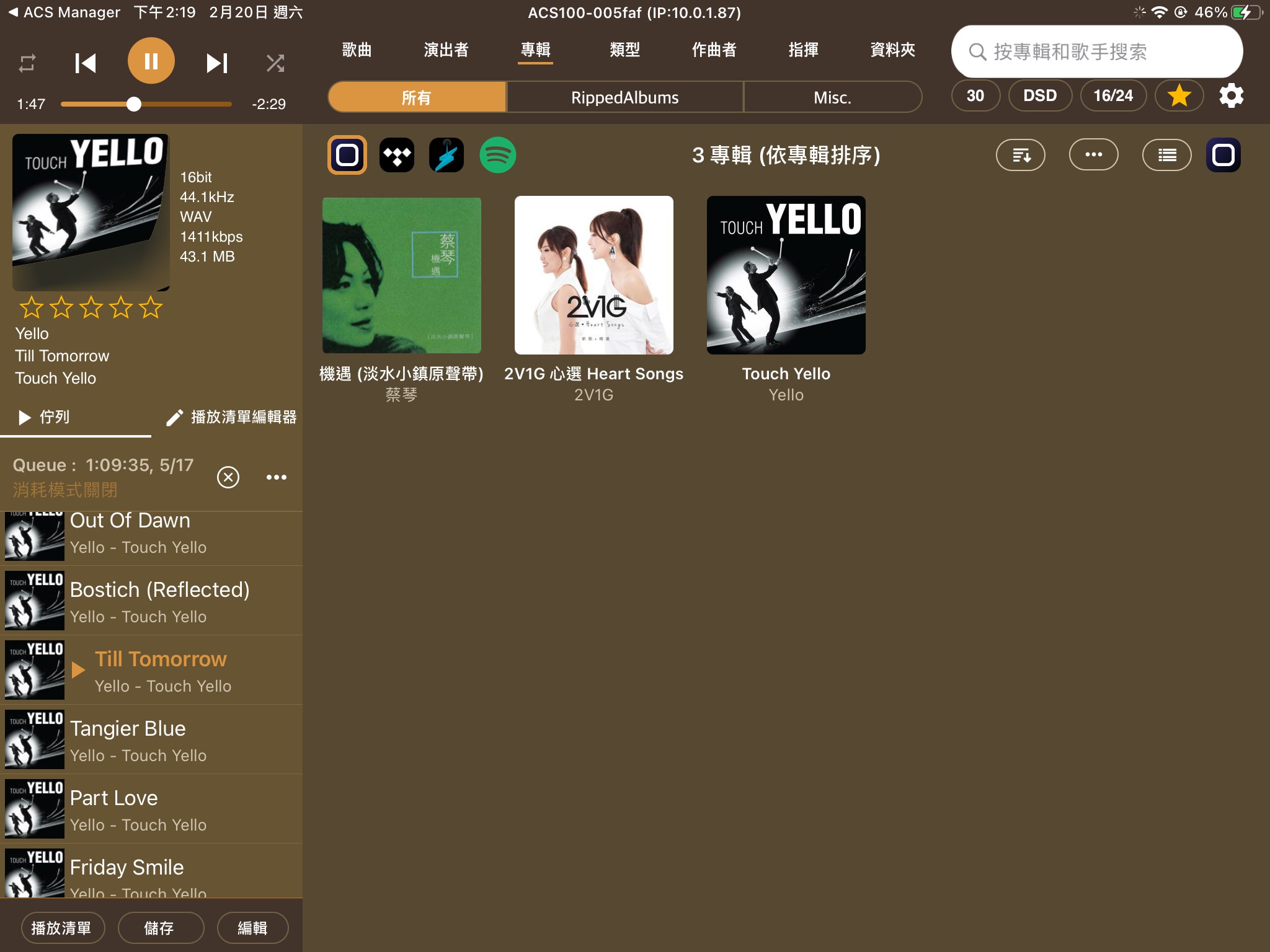Open the 播放清單 playlists button
Screen dimensions: 1270x952
coord(63,928)
